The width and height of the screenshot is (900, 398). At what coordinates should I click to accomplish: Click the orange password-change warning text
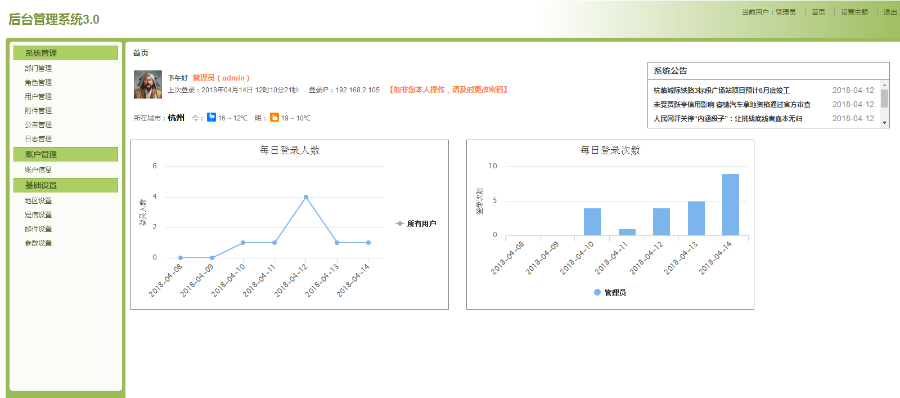click(x=448, y=90)
